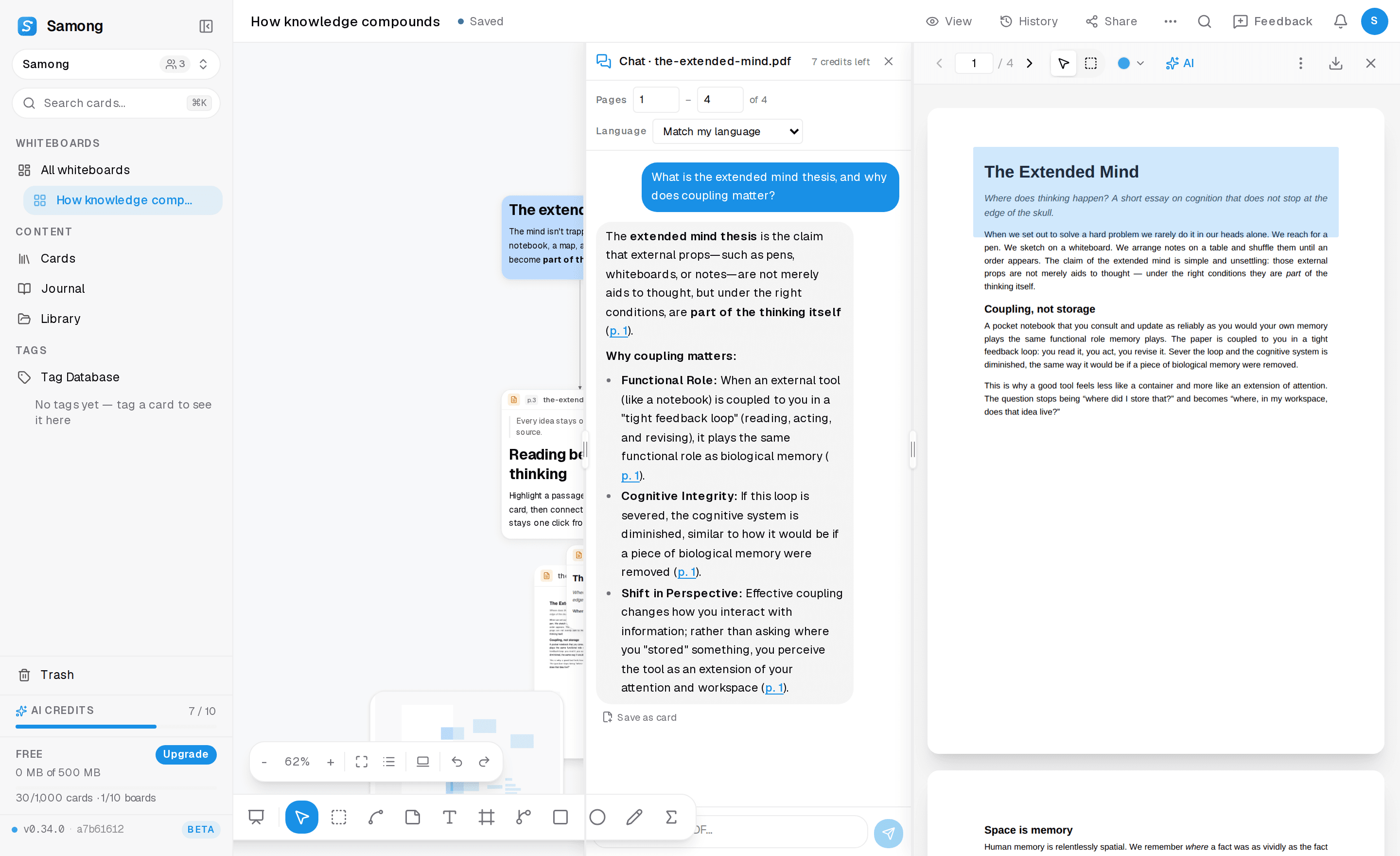Select the pencil draw tool

click(634, 818)
